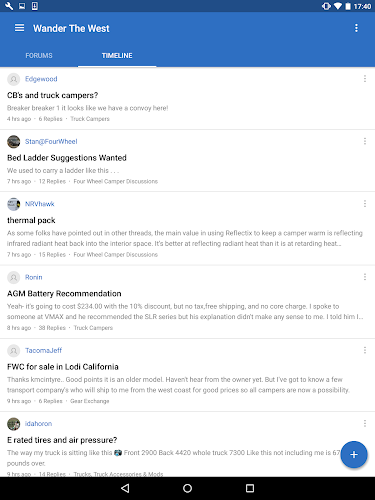Open the Ronin user profile link
Image resolution: width=375 pixels, height=500 pixels.
[x=34, y=277]
